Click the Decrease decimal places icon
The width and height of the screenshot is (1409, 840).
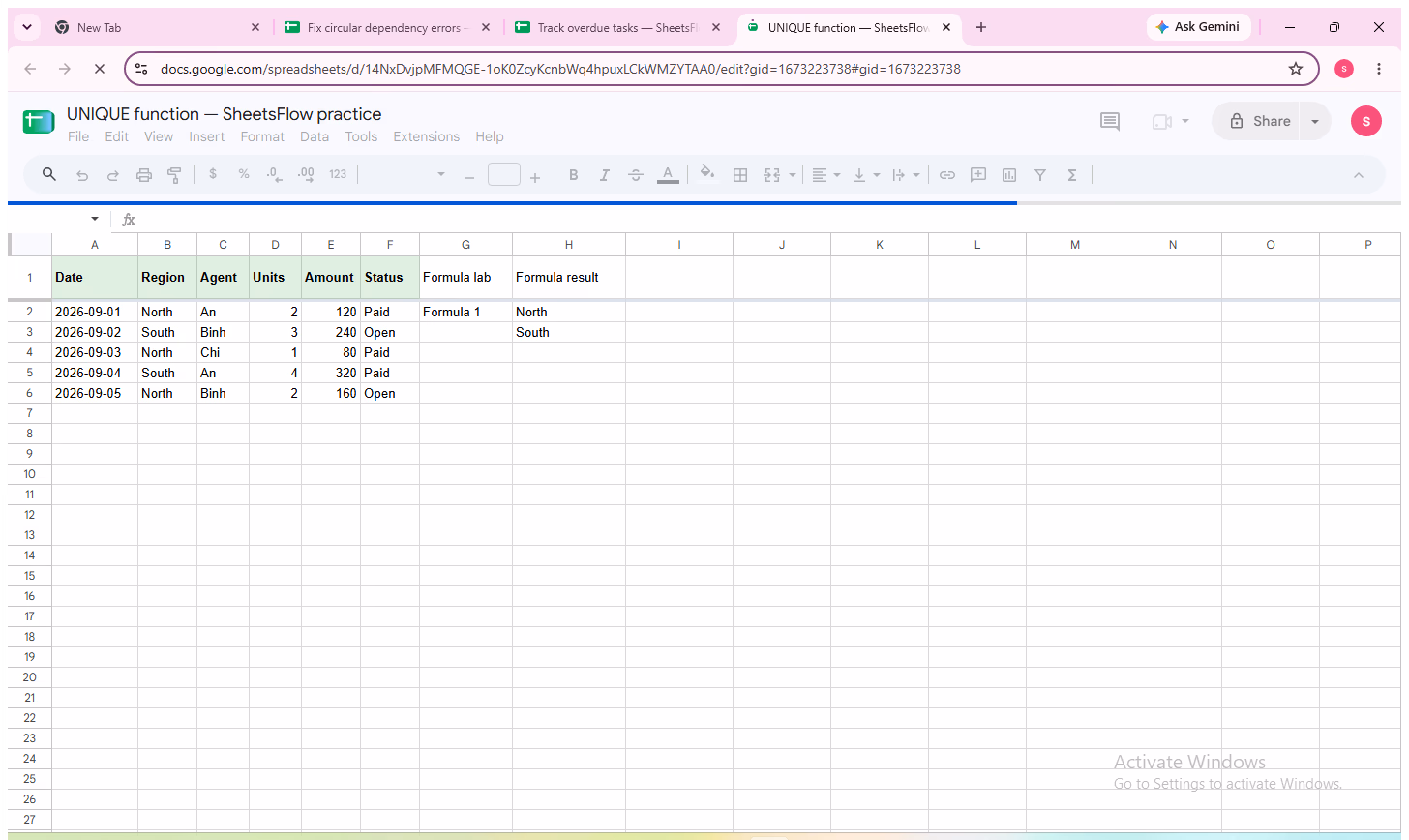click(275, 175)
